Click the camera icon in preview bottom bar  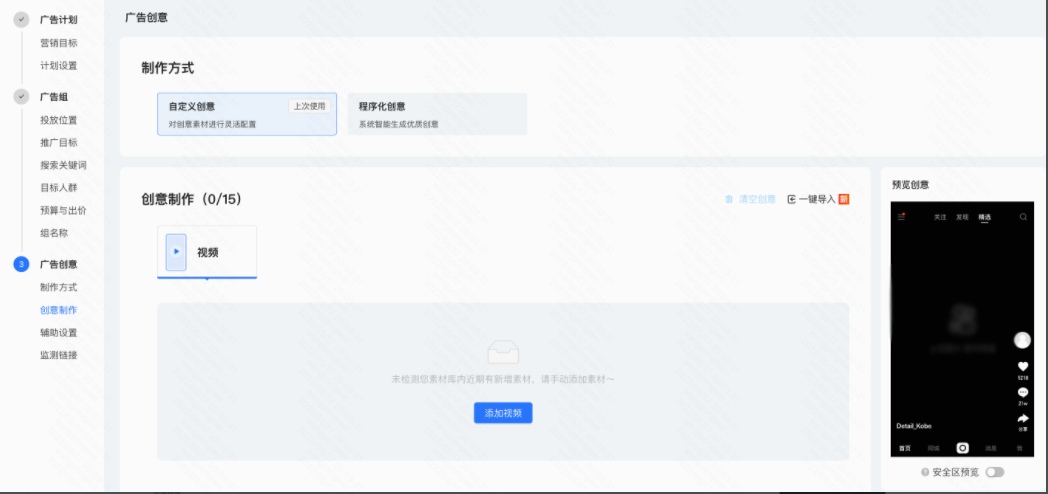click(962, 448)
